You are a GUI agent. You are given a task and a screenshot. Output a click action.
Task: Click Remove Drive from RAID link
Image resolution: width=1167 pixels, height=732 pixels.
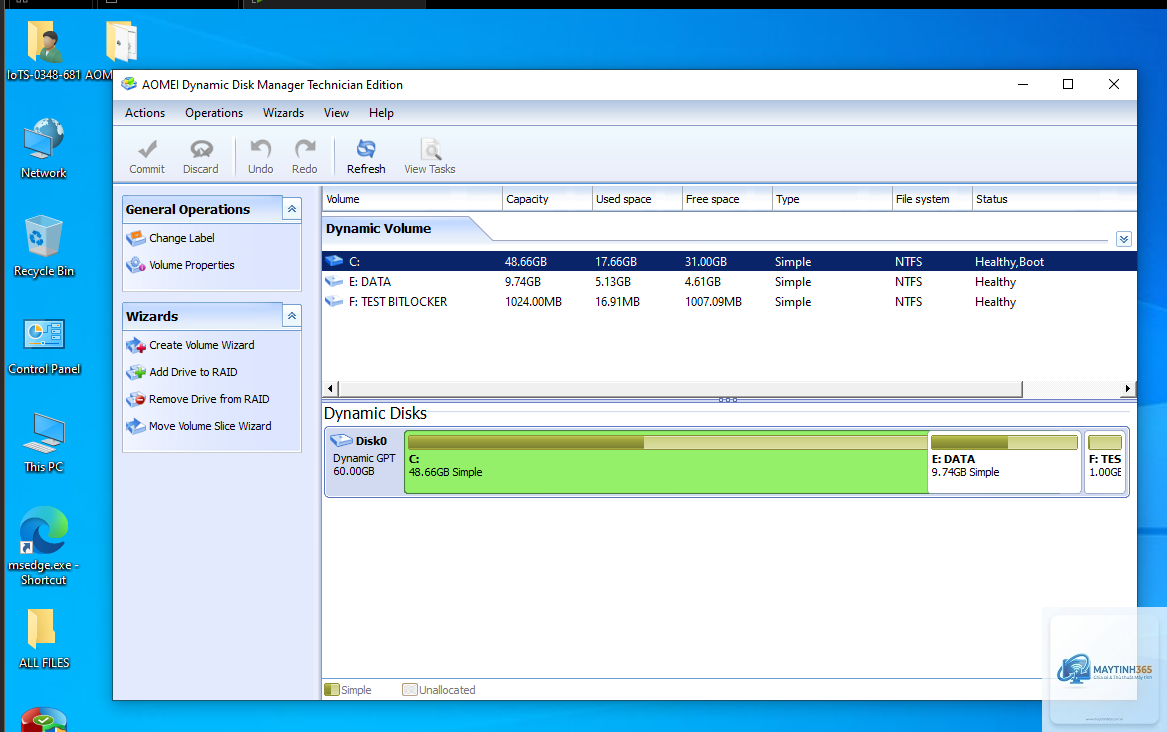click(209, 399)
